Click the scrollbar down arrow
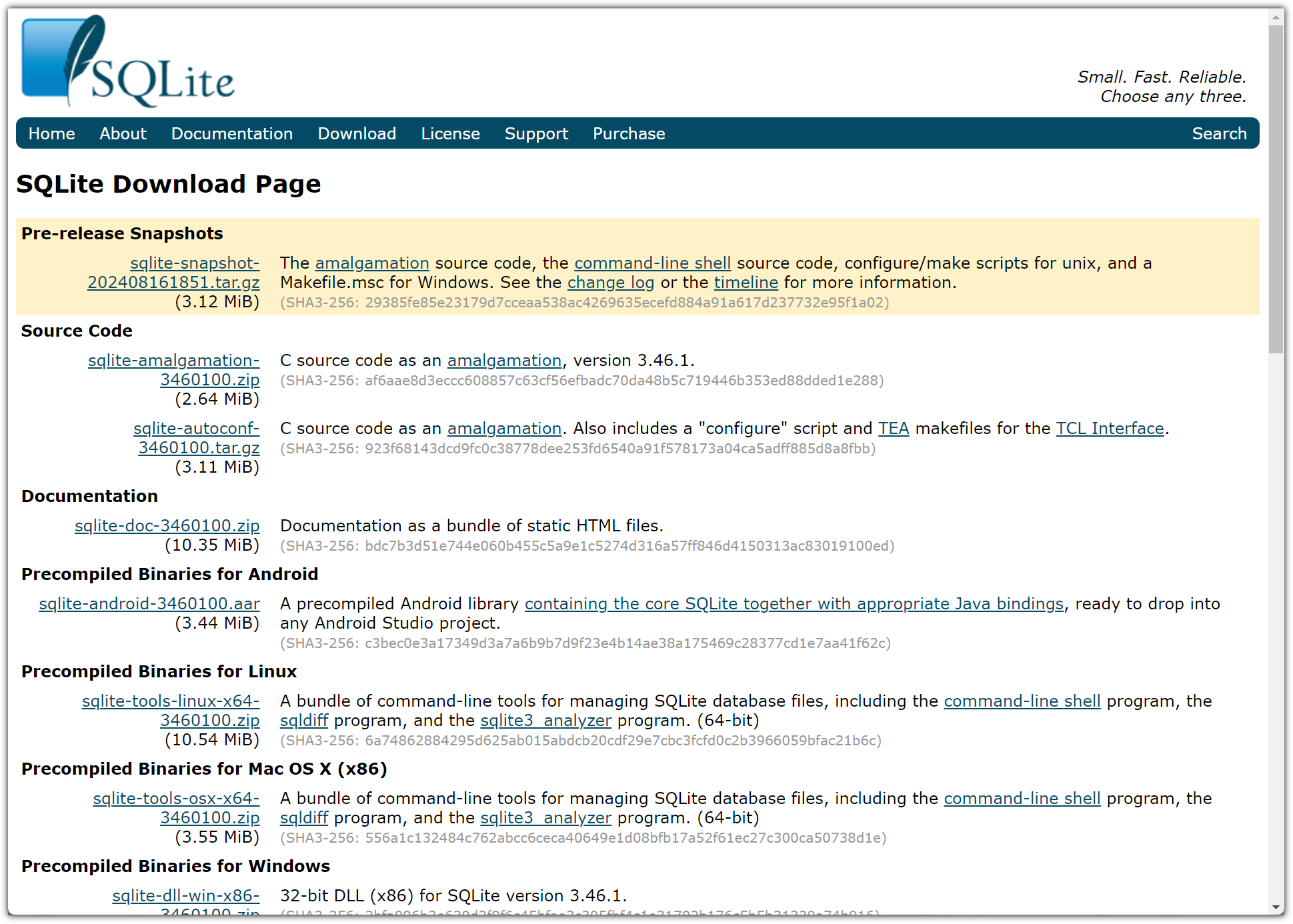Screen dimensions: 1293x924 pos(1276,907)
